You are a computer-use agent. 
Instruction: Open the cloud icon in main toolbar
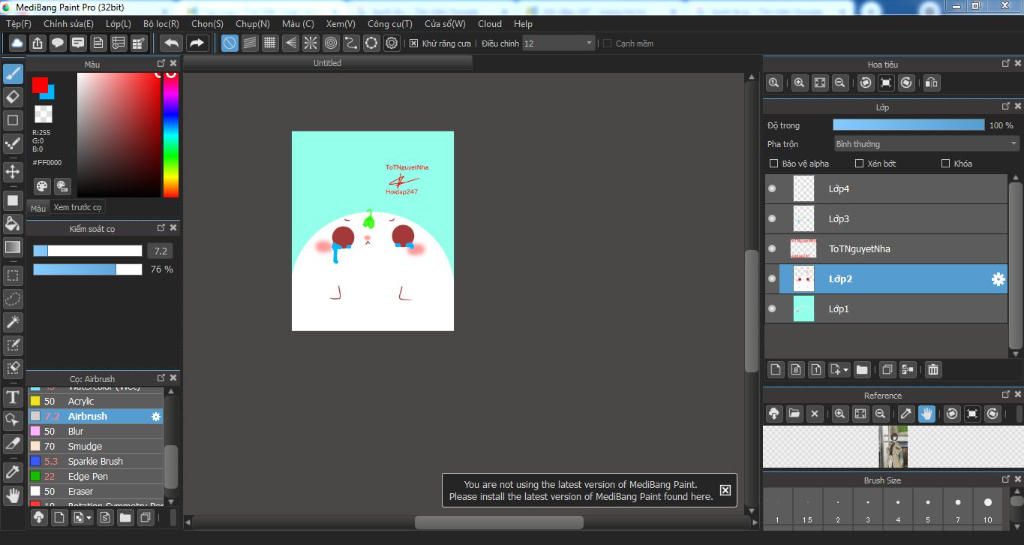tap(17, 44)
